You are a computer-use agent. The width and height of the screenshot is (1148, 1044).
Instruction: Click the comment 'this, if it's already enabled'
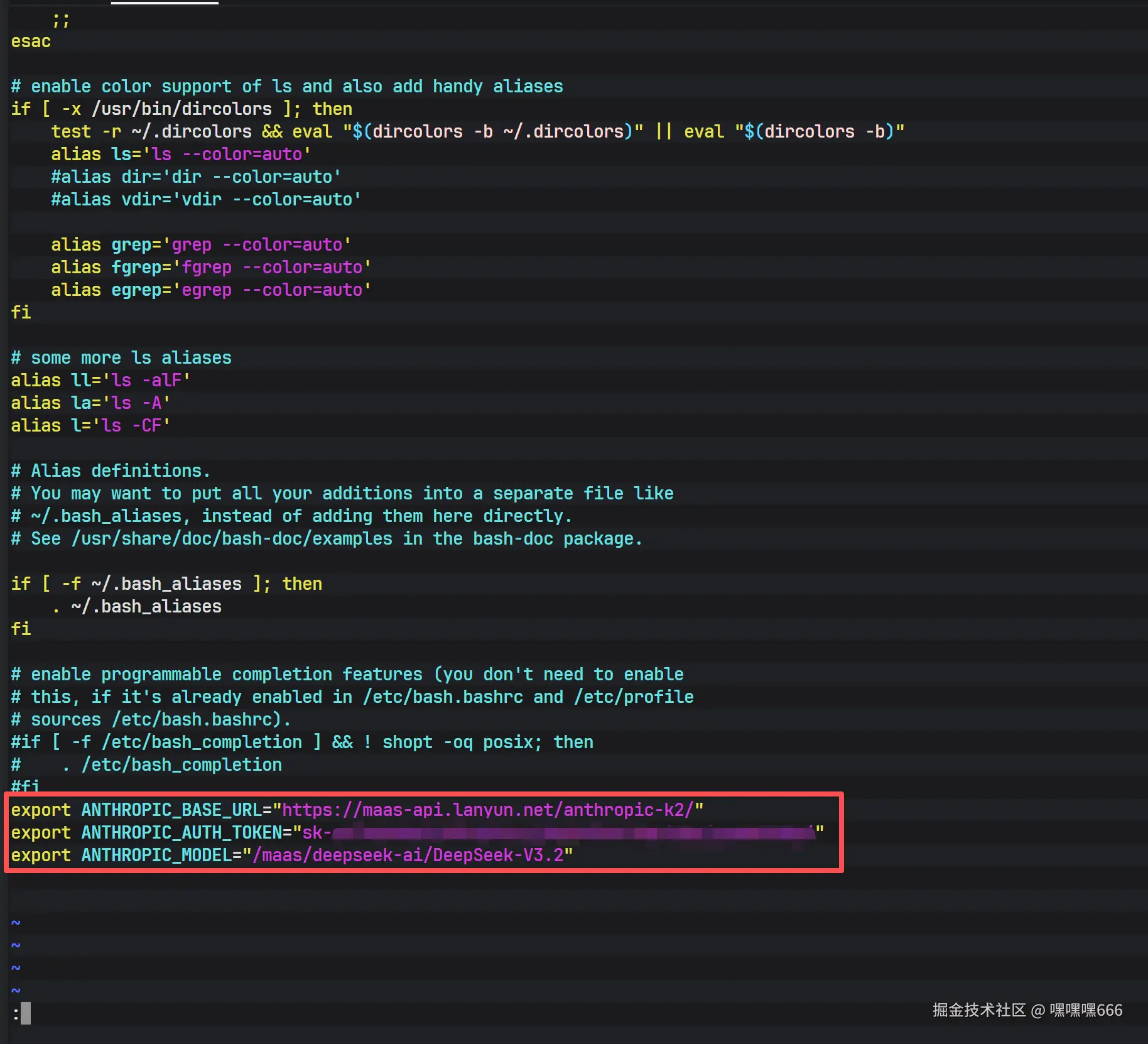(352, 697)
